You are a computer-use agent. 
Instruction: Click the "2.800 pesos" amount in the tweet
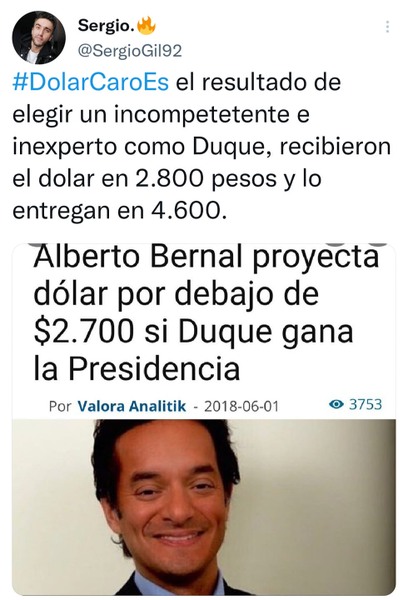pos(206,179)
